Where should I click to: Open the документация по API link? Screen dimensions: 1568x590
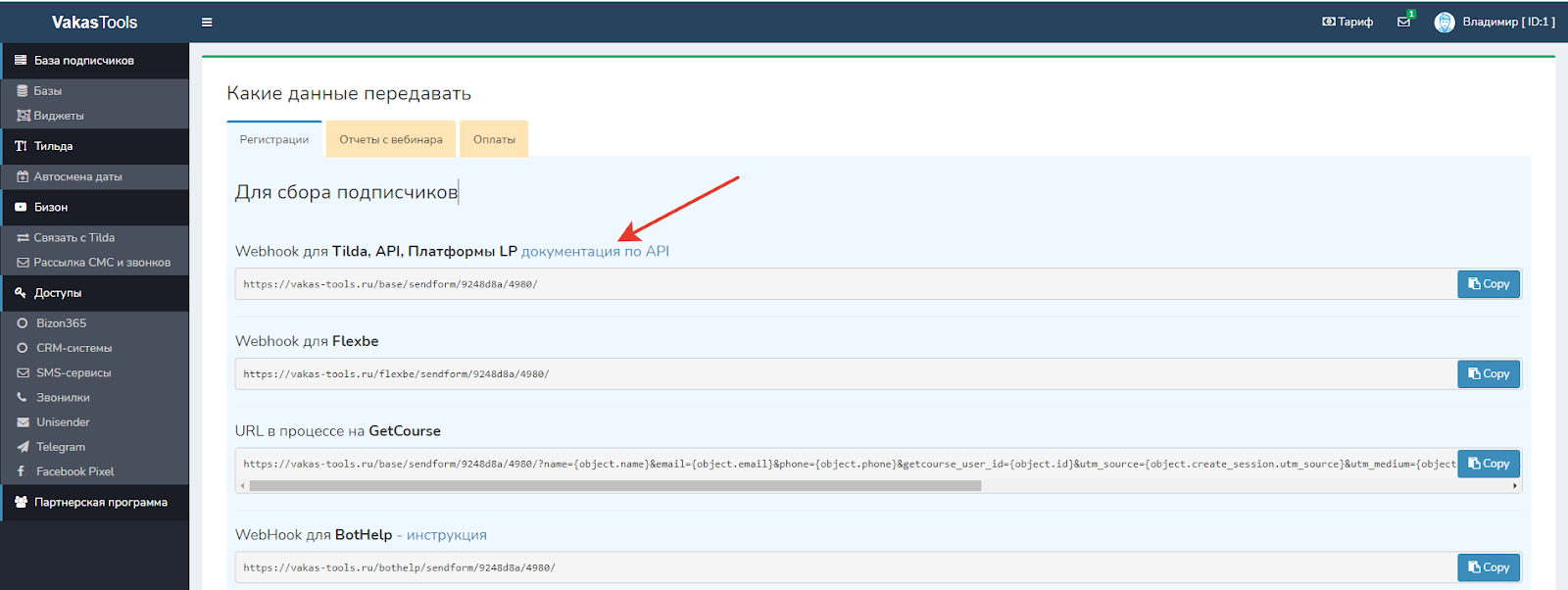(x=595, y=251)
